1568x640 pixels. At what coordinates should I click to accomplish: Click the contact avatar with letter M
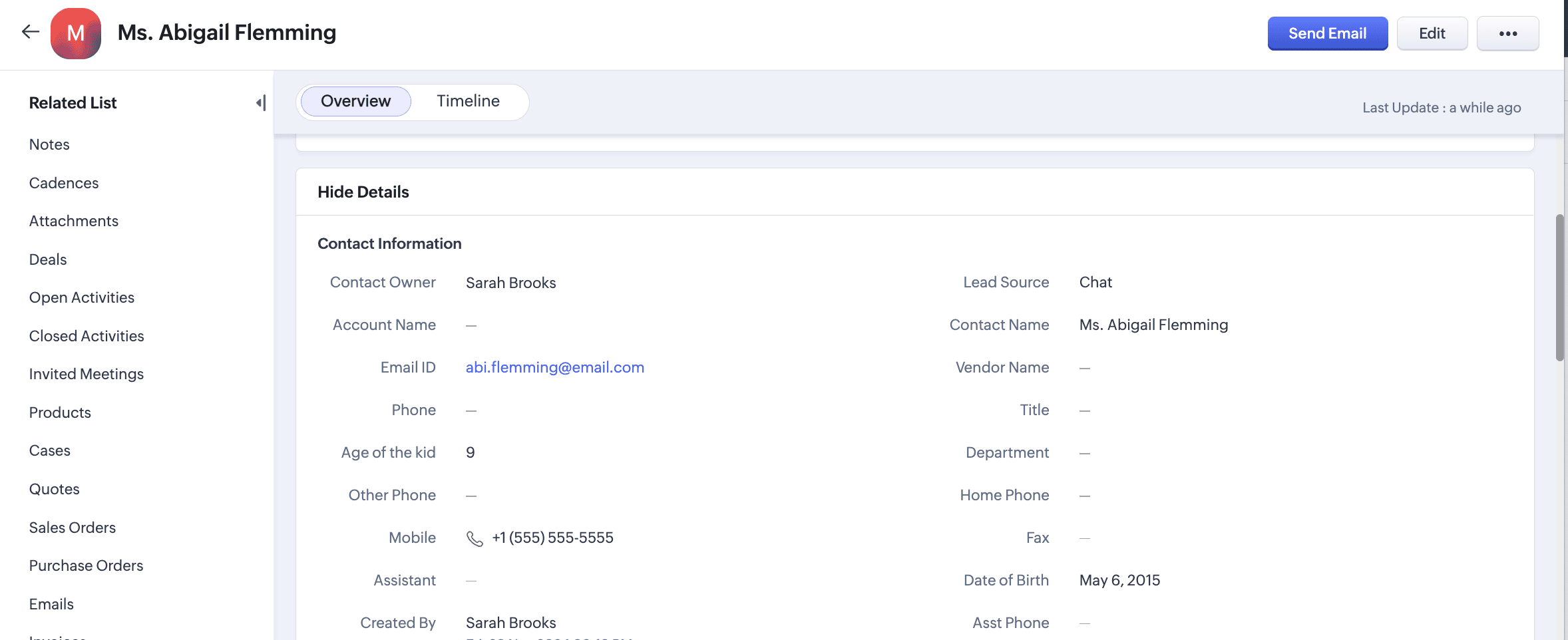point(76,33)
